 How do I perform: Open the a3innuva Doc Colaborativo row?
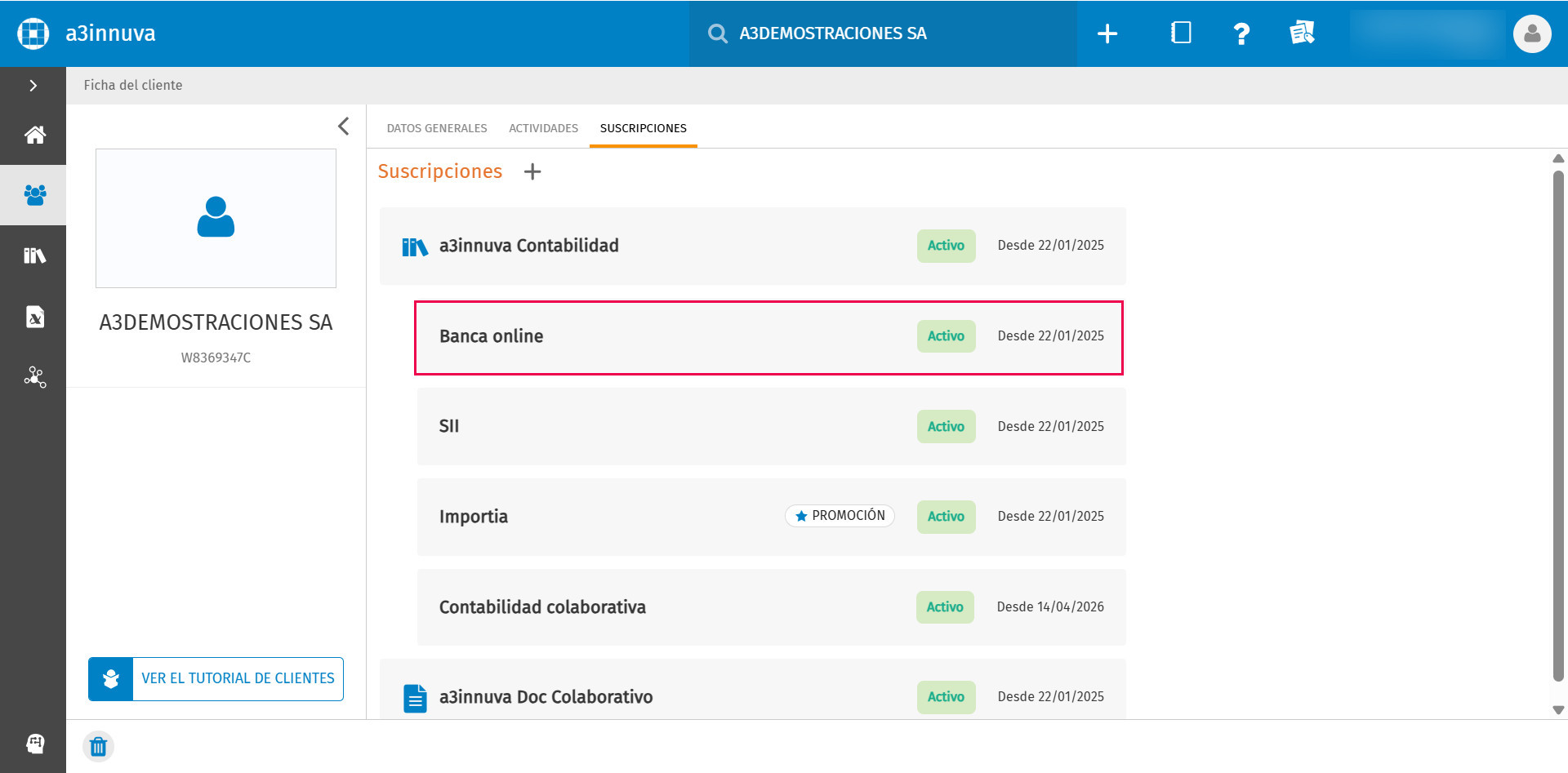(753, 690)
